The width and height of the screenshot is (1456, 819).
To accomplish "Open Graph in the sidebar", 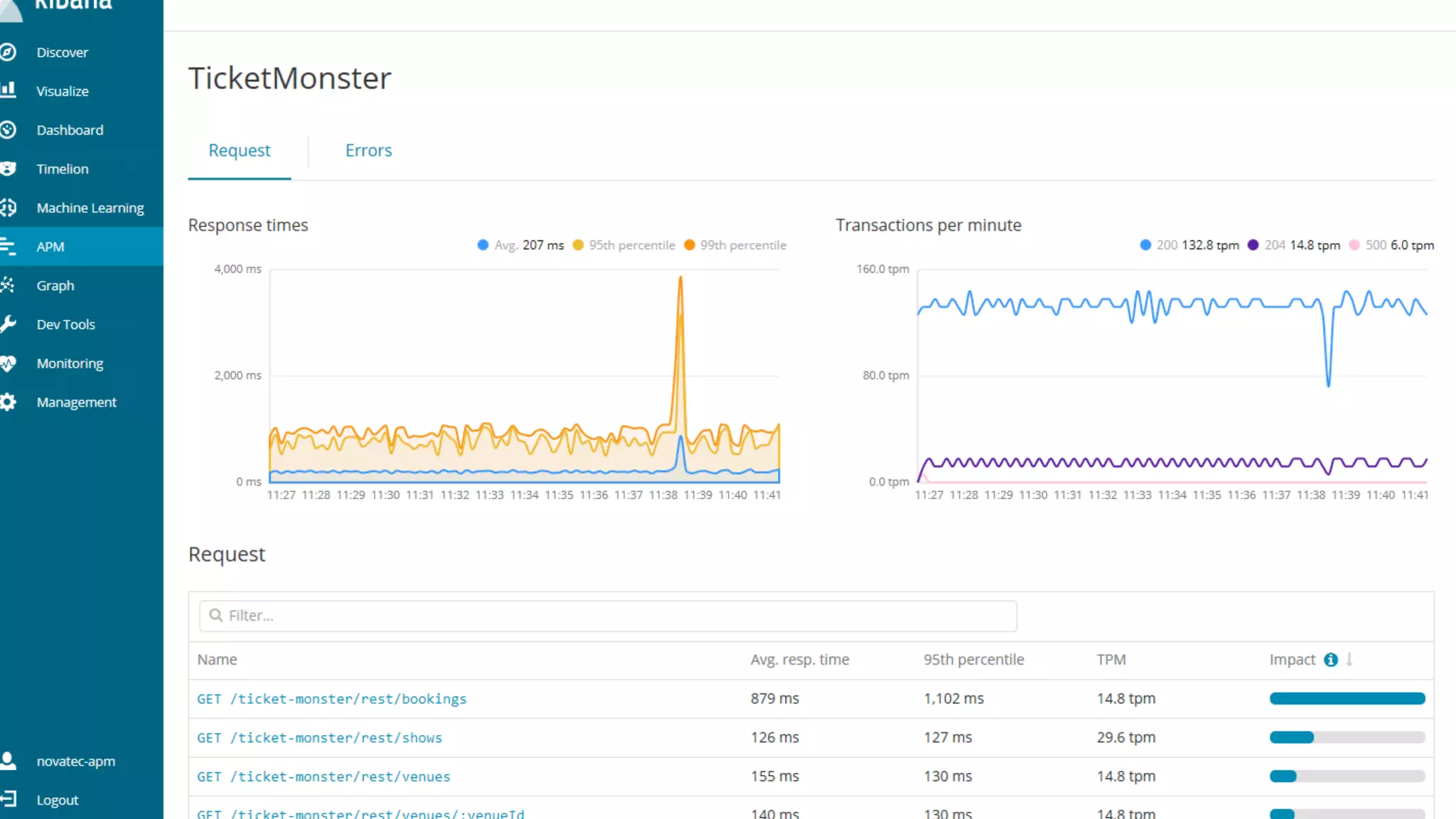I will click(x=55, y=285).
